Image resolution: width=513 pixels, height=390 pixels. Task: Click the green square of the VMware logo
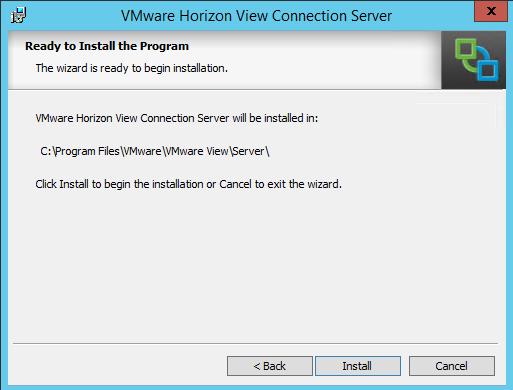[465, 50]
